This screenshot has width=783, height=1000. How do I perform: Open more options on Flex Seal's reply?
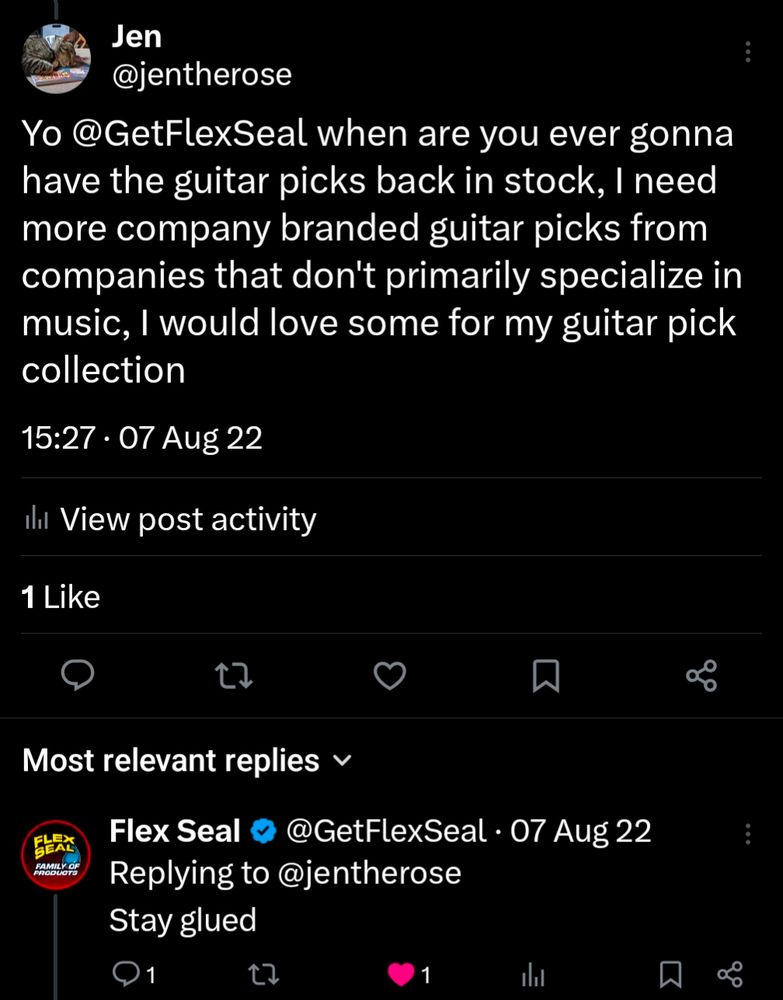point(748,832)
